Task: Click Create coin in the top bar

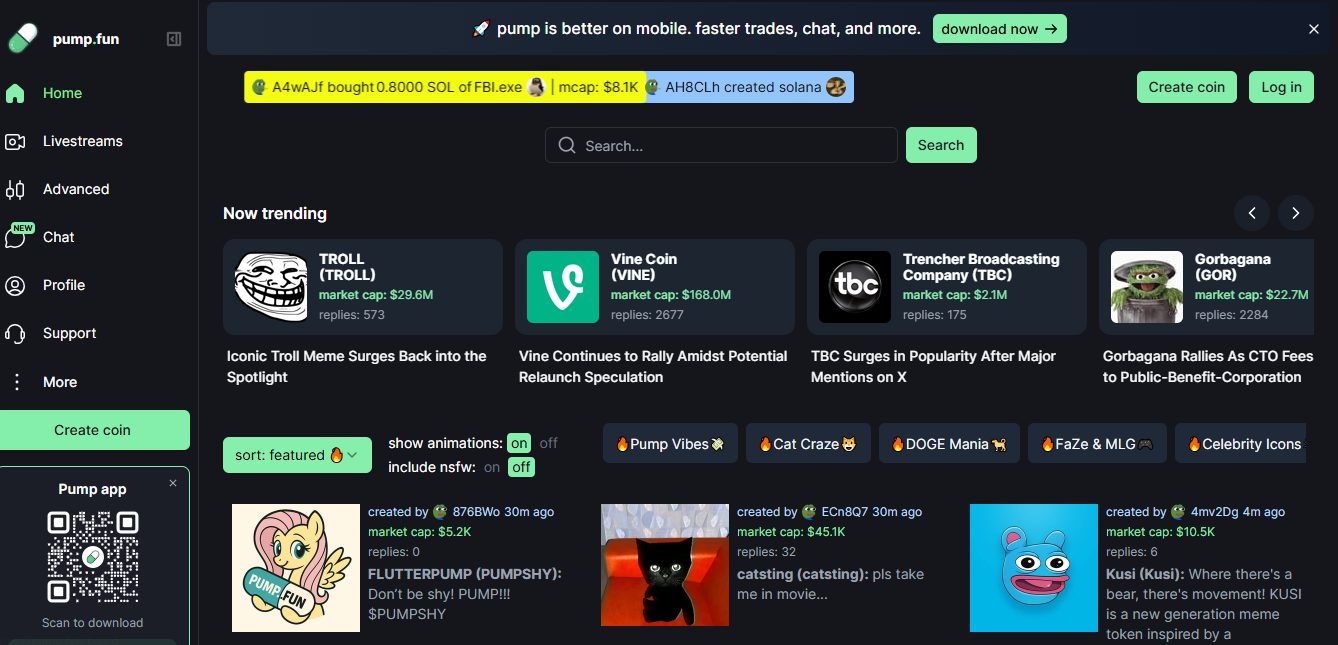Action: 1187,87
